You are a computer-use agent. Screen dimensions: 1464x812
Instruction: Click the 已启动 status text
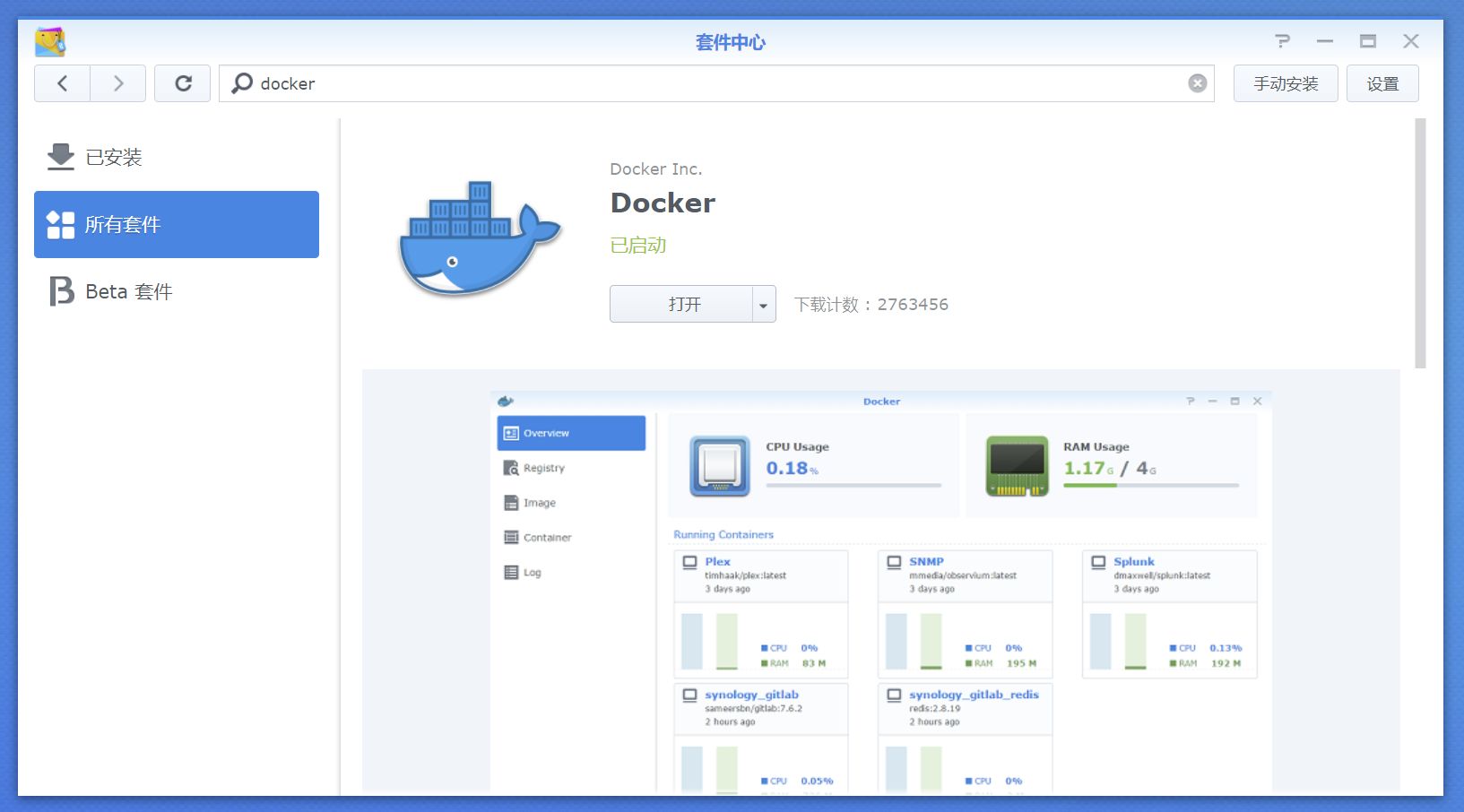point(638,245)
